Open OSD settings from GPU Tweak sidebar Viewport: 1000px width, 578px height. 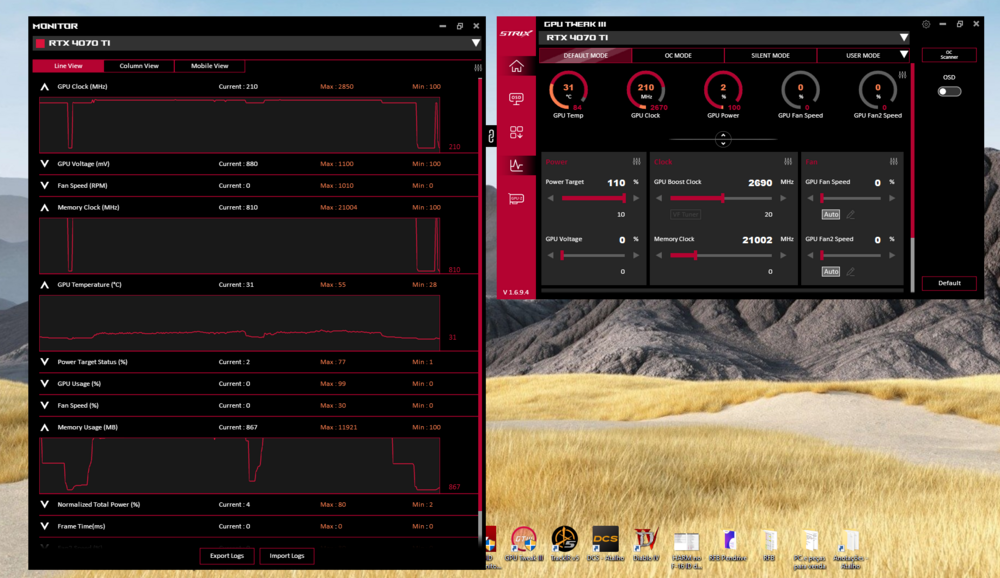point(516,99)
